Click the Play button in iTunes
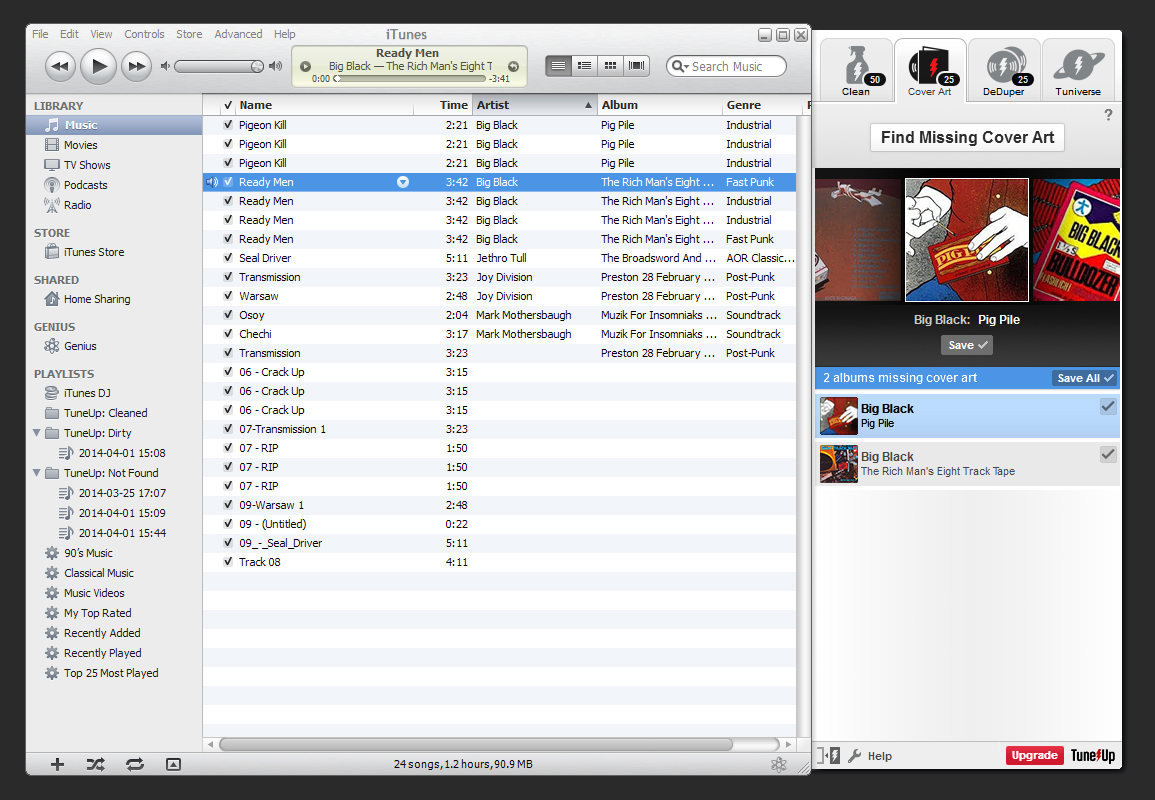The width and height of the screenshot is (1155, 800). 98,66
